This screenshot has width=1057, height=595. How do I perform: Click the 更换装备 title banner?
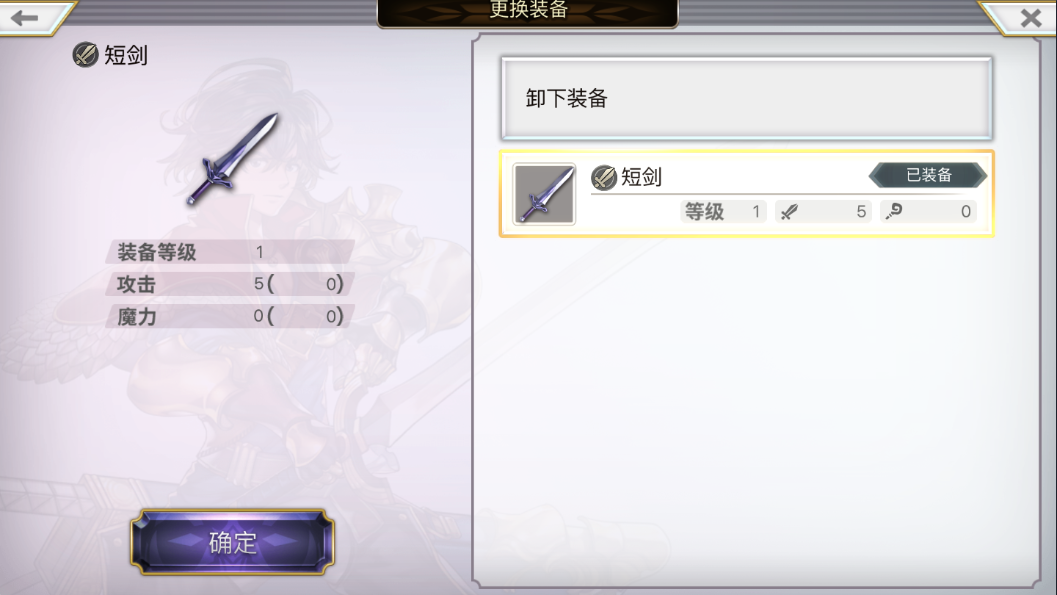[528, 12]
